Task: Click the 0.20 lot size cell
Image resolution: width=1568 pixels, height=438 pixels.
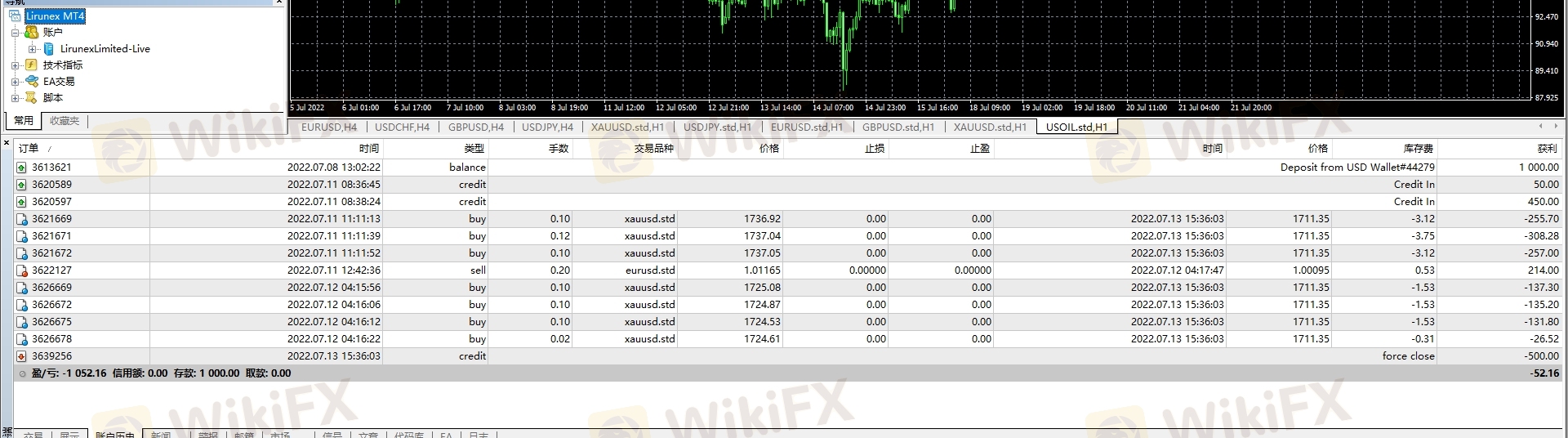Action: click(559, 270)
